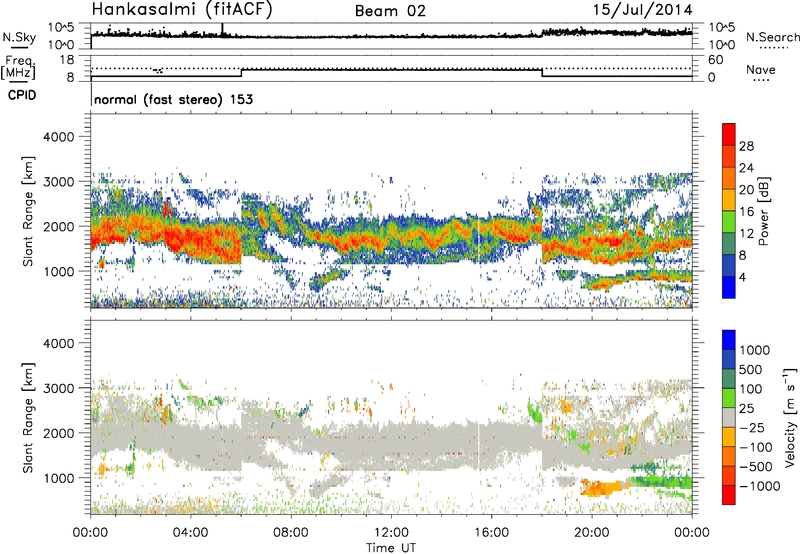Click the '12:00' time axis tick label

click(x=391, y=533)
